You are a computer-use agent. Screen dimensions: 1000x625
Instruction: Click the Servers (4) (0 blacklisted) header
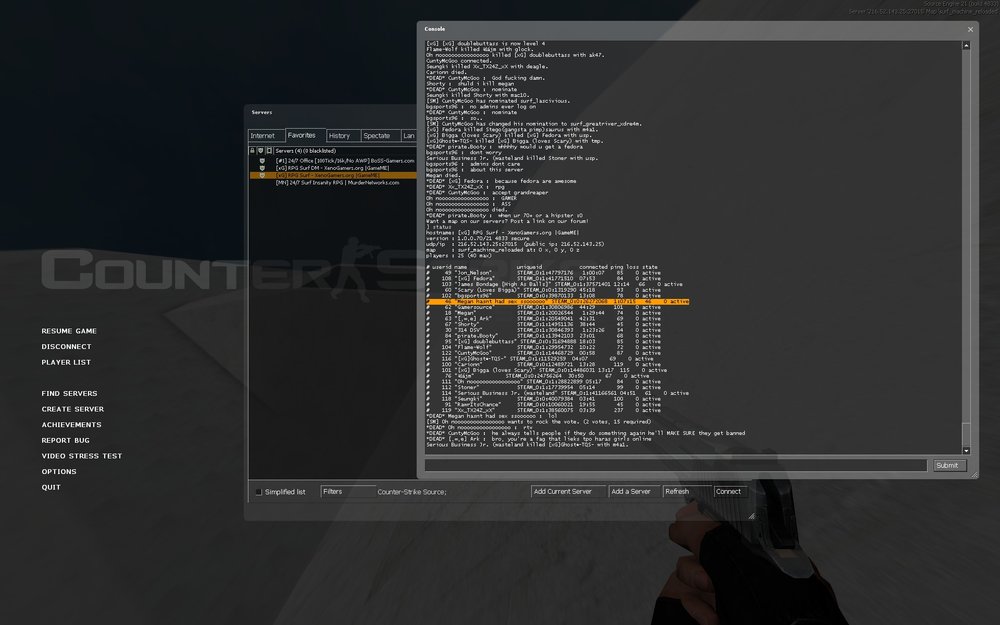(306, 151)
